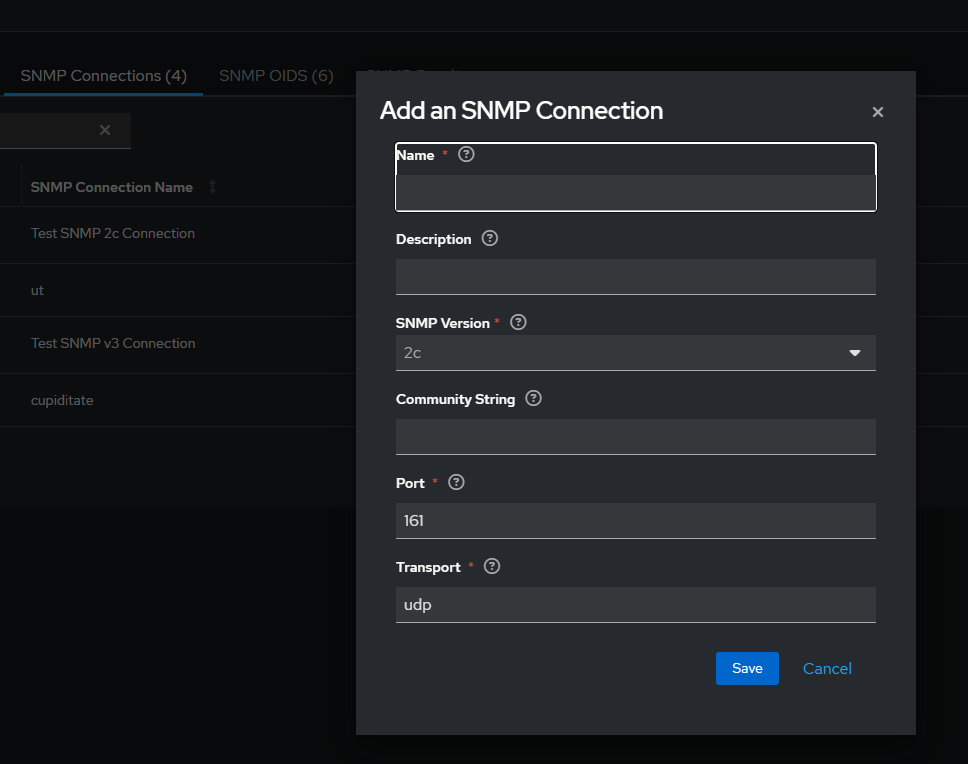Save the new SNMP connection

coord(747,668)
